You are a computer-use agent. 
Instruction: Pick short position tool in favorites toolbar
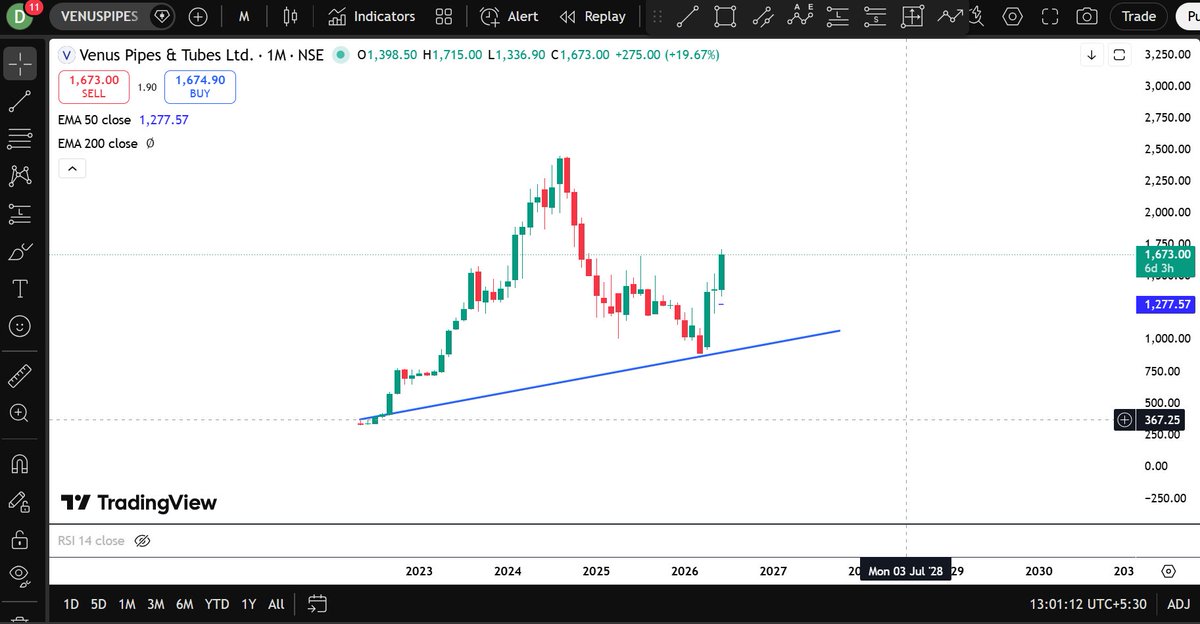(875, 17)
